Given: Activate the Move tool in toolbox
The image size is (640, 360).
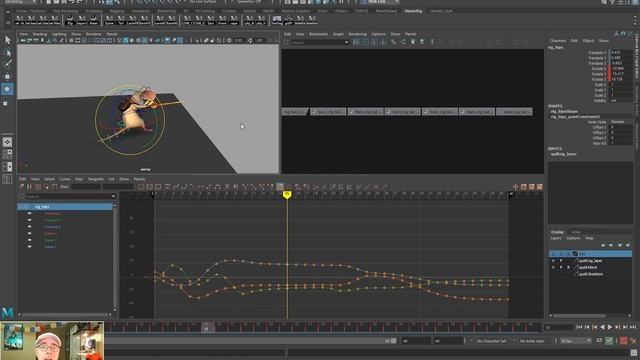Looking at the screenshot, I should click(7, 76).
